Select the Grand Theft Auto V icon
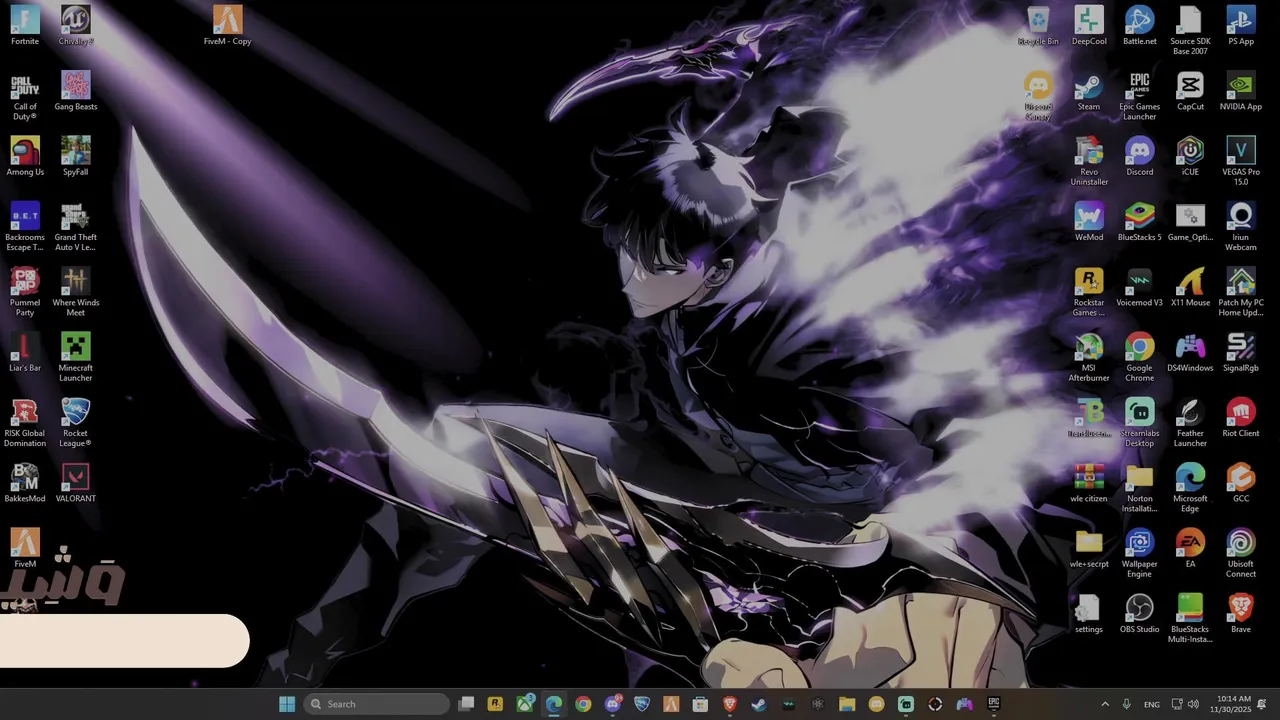The height and width of the screenshot is (720, 1280). pos(76,227)
